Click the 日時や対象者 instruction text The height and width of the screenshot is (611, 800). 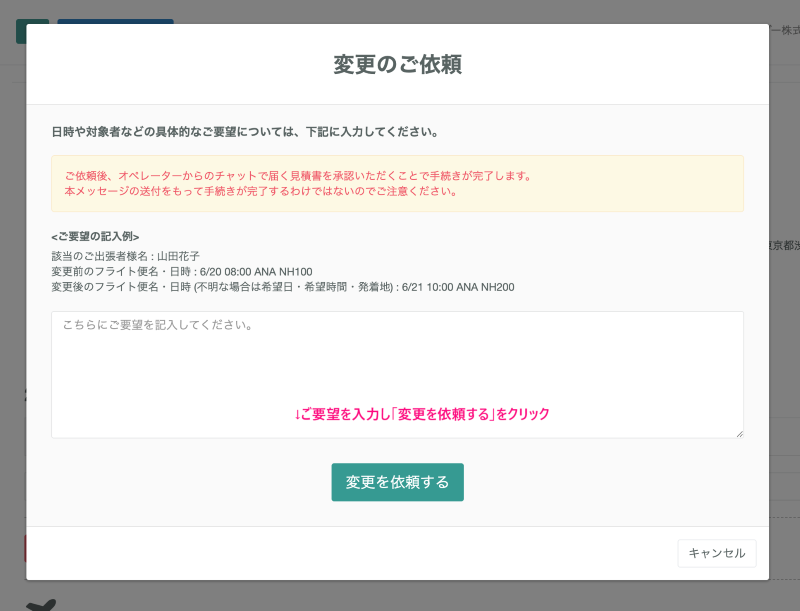[245, 132]
